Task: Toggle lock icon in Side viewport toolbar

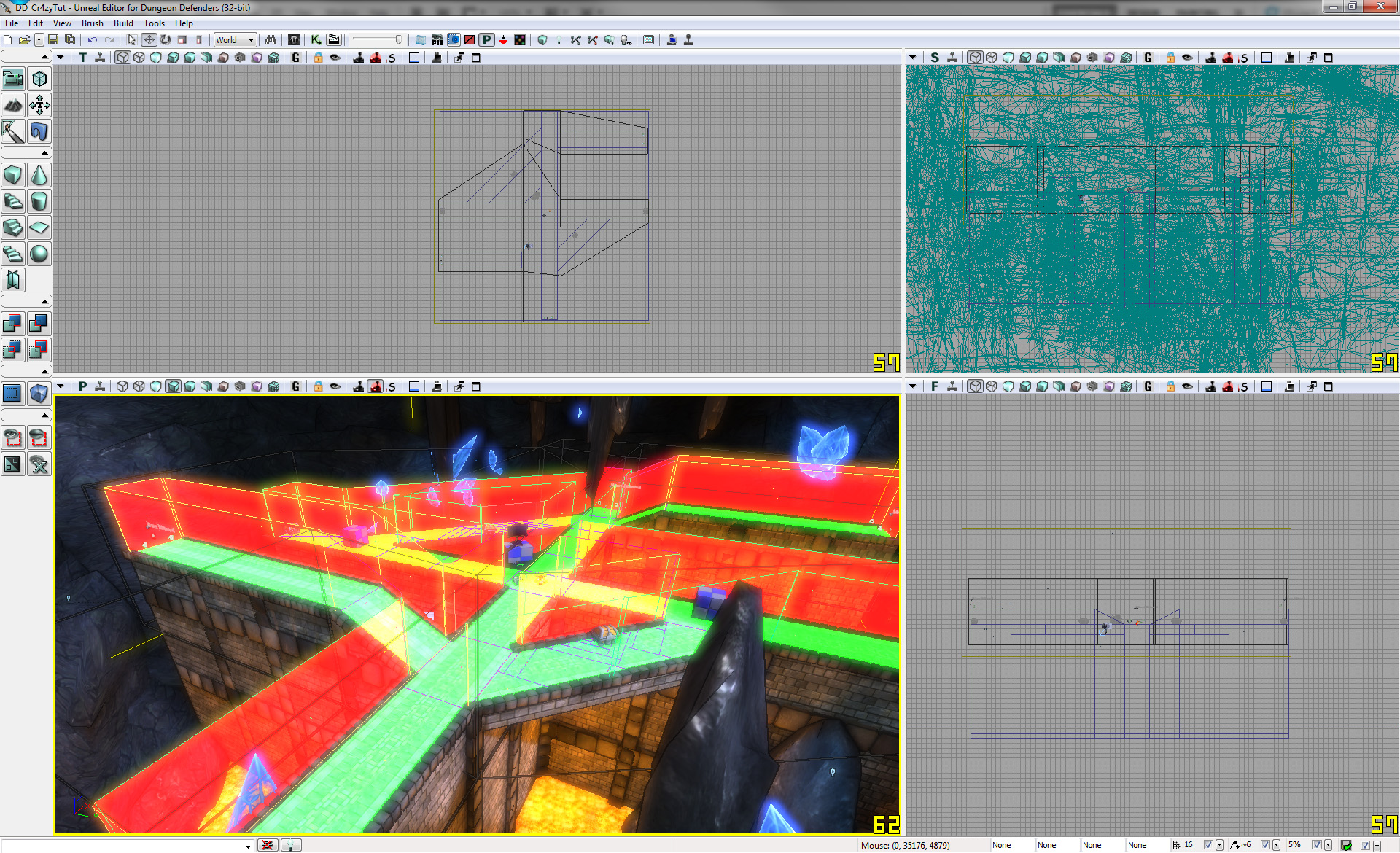Action: pos(1171,58)
